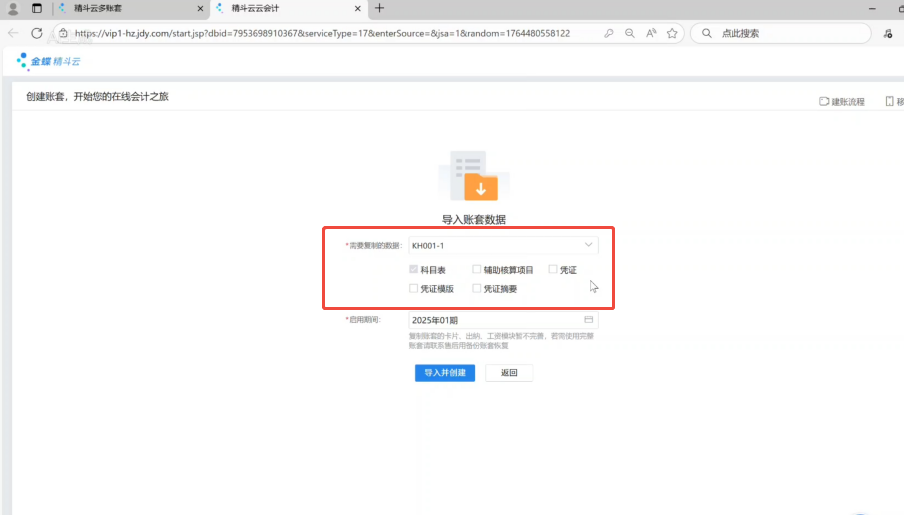The width and height of the screenshot is (904, 515).
Task: Click the Kingdee 精斗云 logo
Action: pos(48,61)
